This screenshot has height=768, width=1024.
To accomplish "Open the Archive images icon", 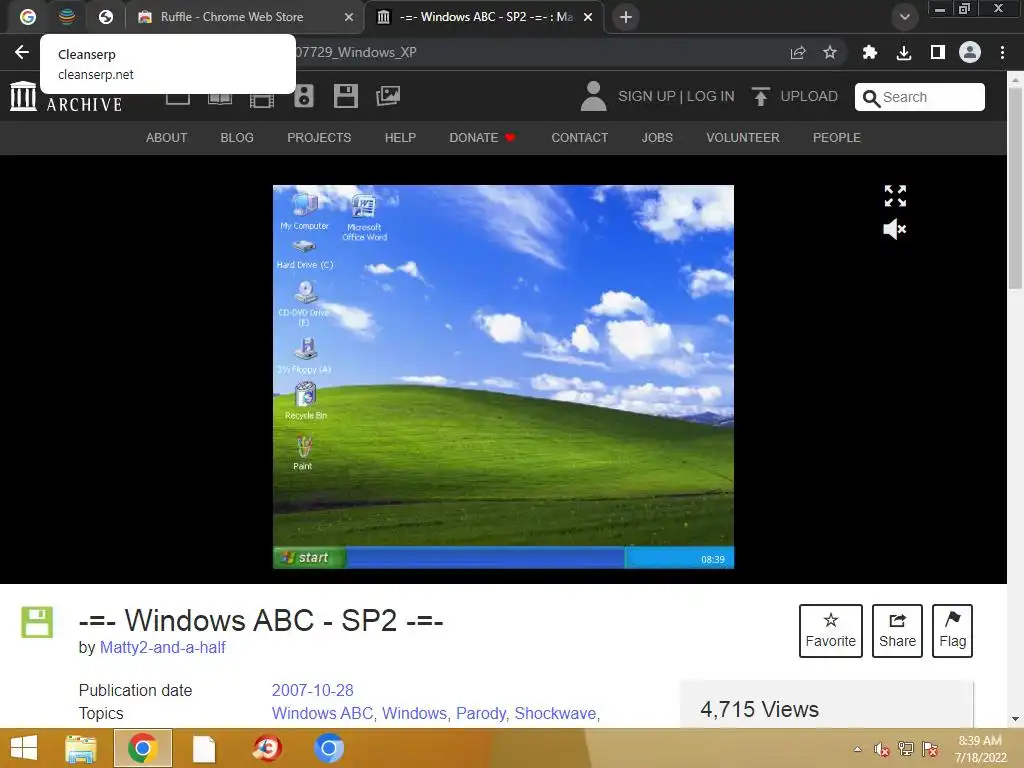I will click(388, 96).
